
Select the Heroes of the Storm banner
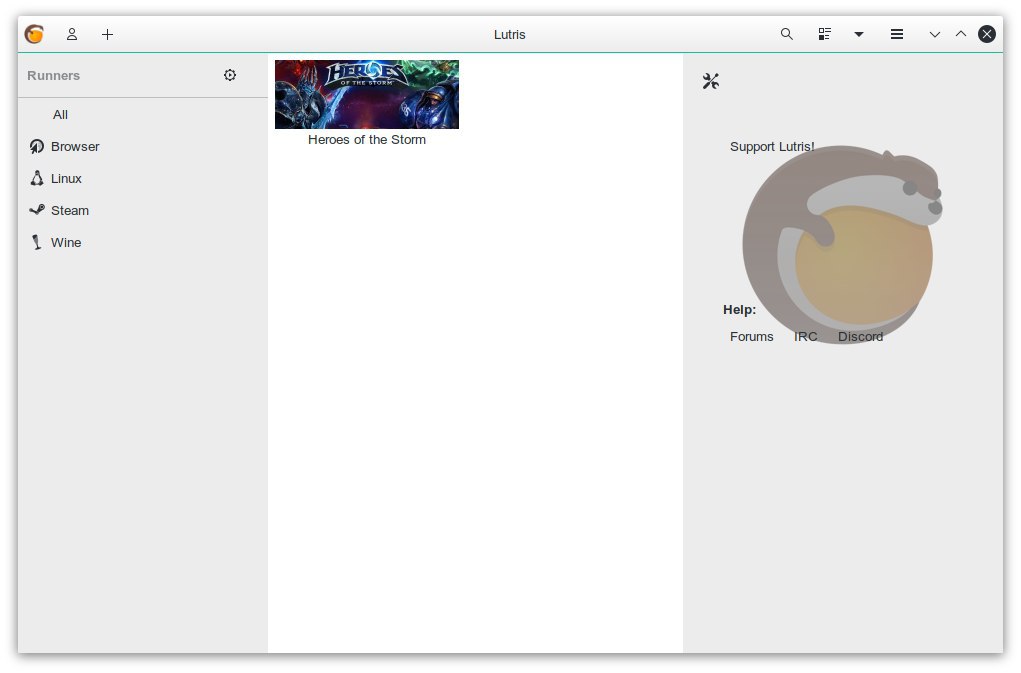tap(367, 94)
